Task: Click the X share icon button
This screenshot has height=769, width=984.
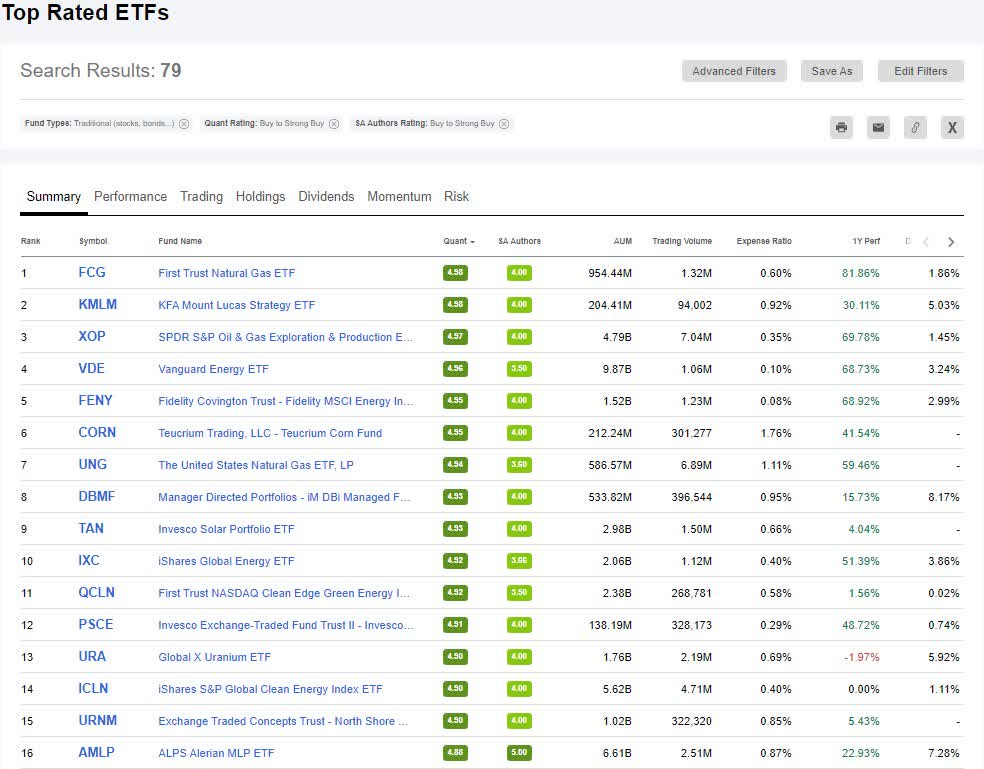Action: click(952, 127)
